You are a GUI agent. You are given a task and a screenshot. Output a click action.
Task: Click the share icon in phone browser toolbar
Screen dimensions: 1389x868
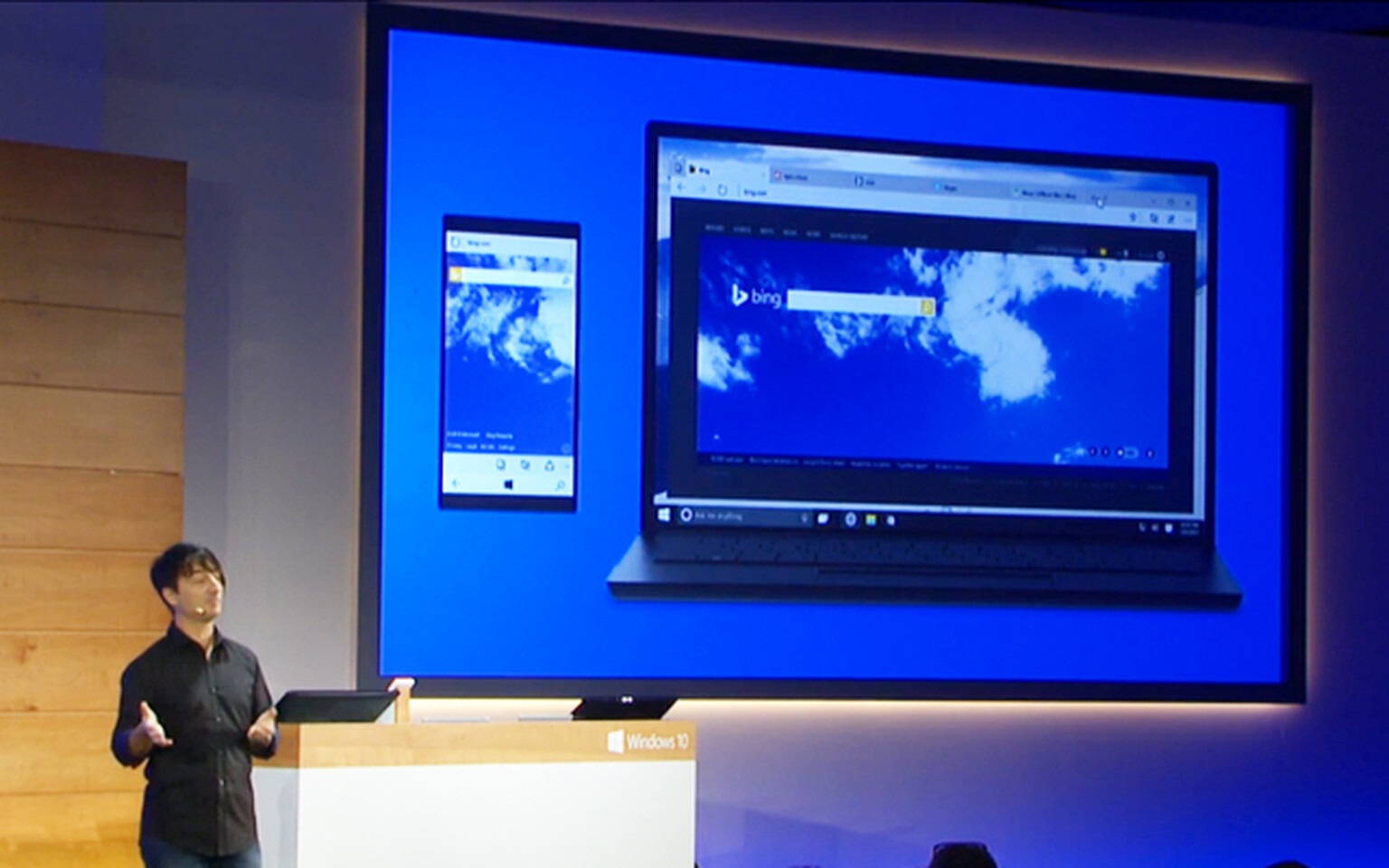coord(549,466)
